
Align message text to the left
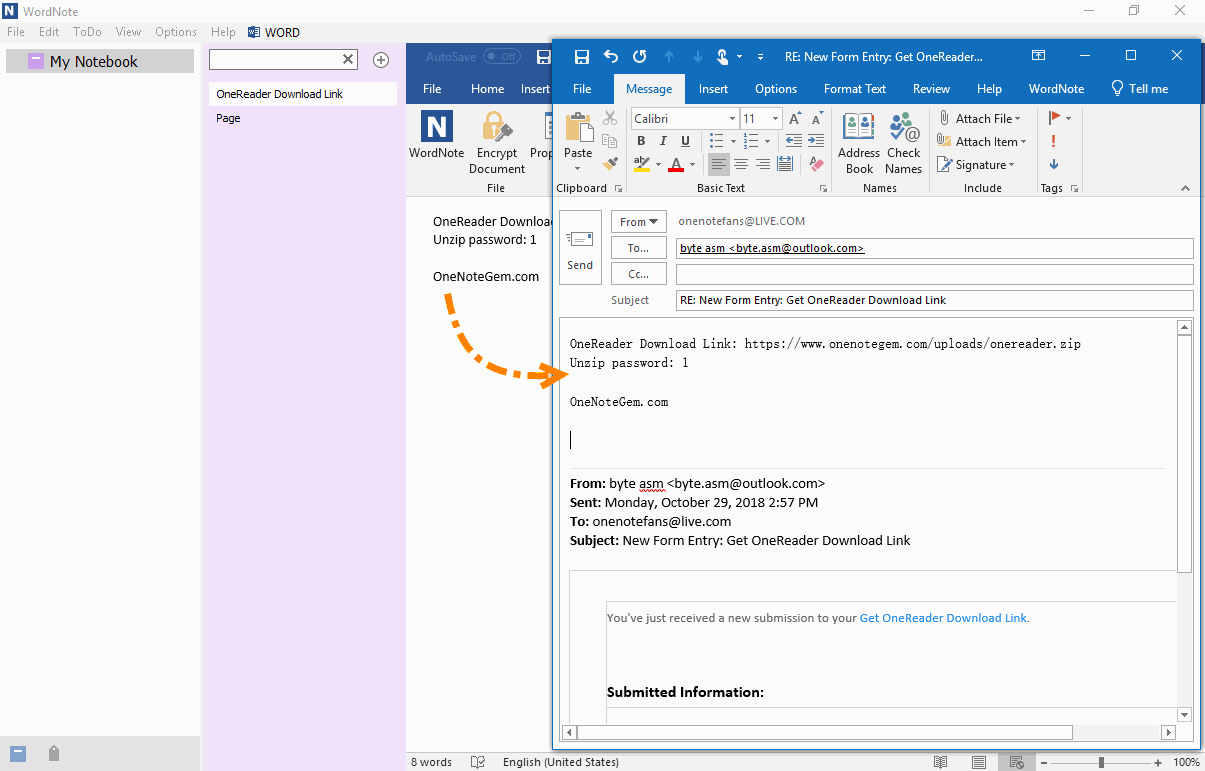[x=718, y=164]
